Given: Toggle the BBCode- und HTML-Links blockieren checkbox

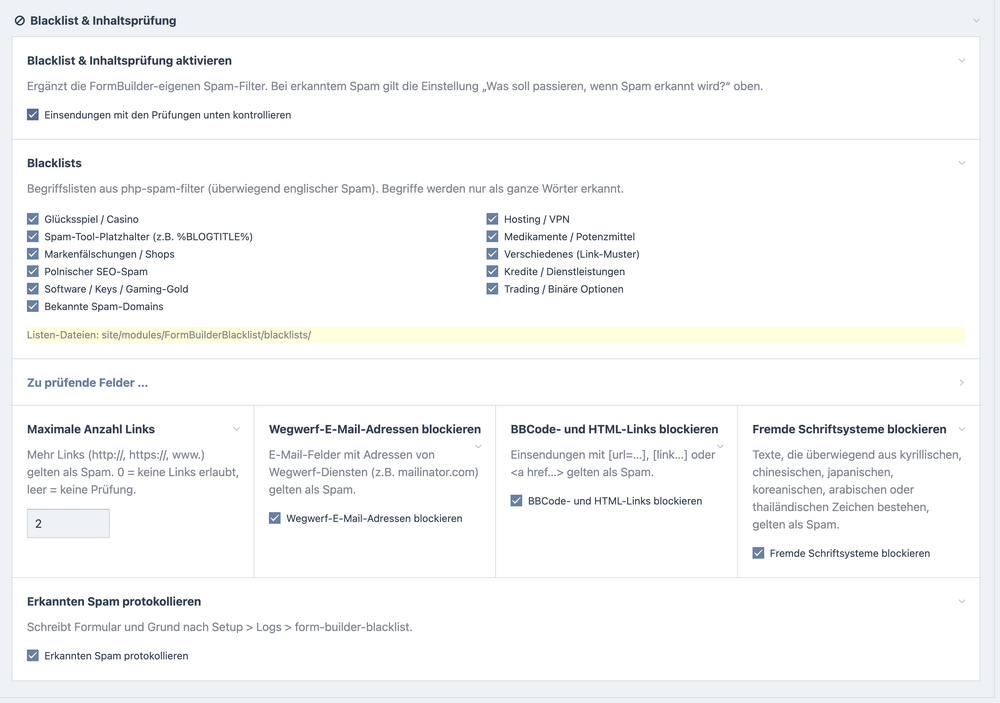Looking at the screenshot, I should (x=517, y=501).
